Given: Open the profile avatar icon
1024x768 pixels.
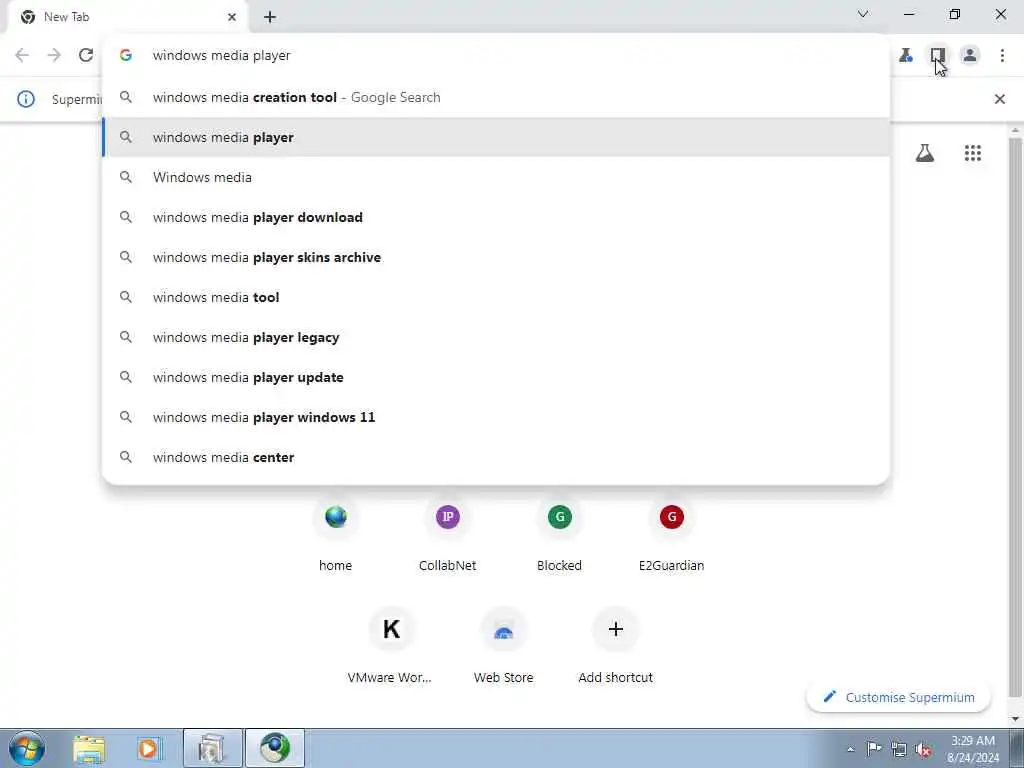Looking at the screenshot, I should 970,56.
